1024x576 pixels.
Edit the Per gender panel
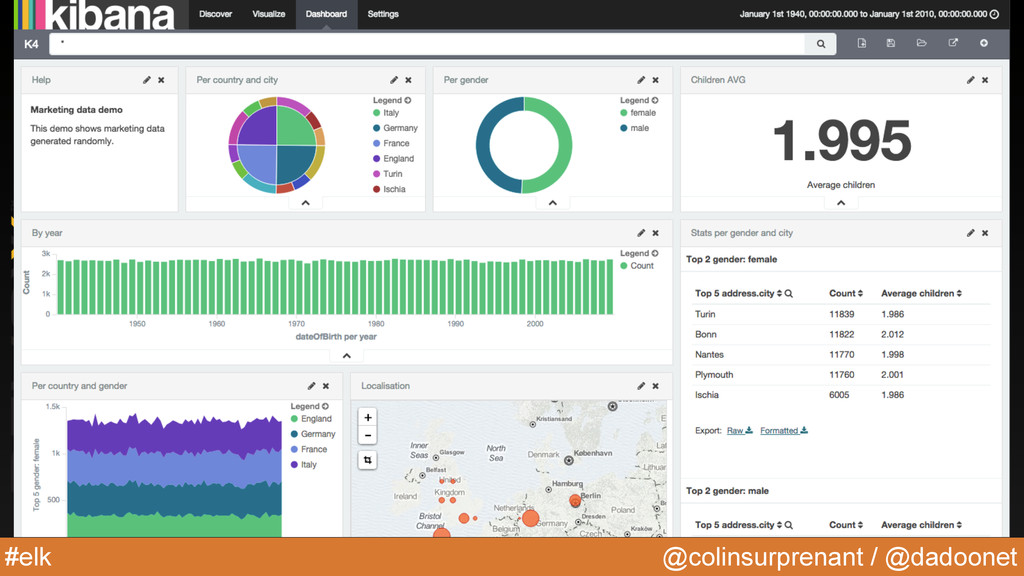[x=641, y=80]
